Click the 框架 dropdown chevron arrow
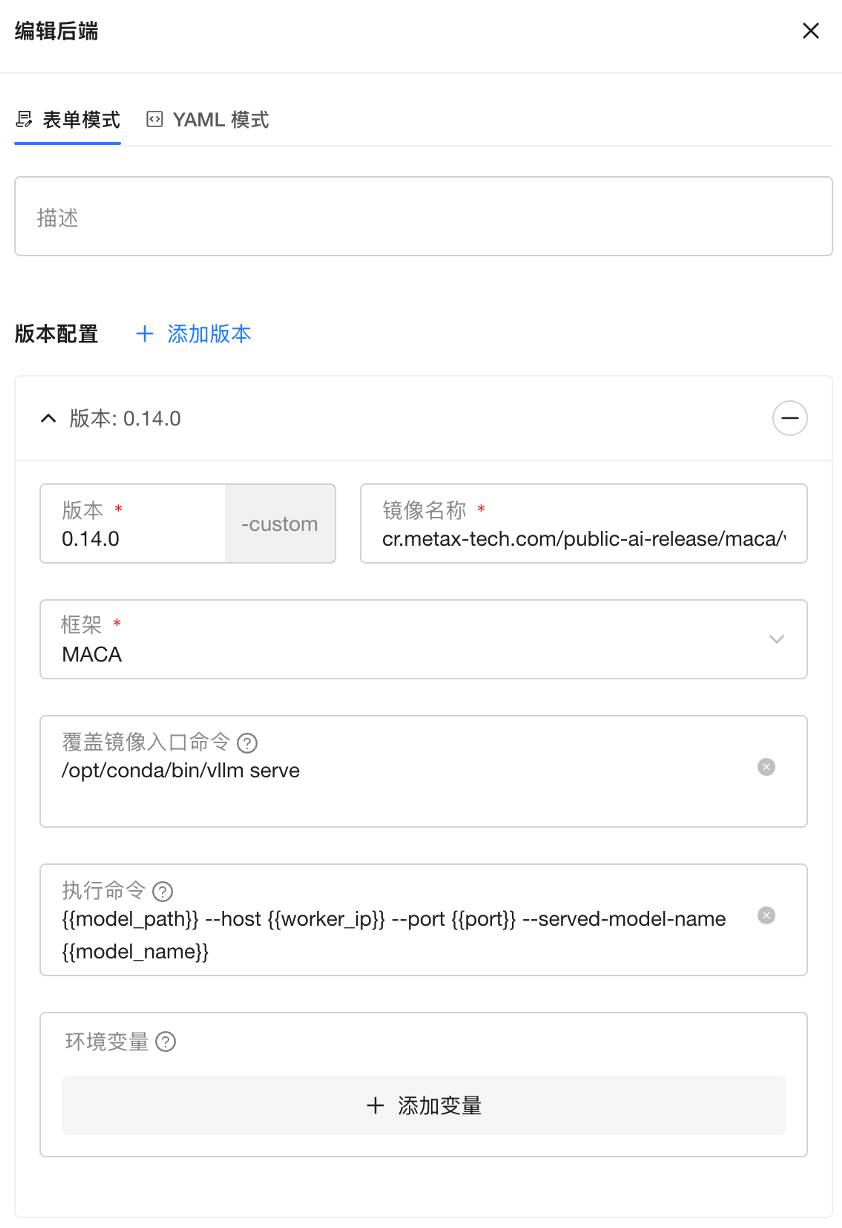This screenshot has height=1228, width=842. (776, 640)
